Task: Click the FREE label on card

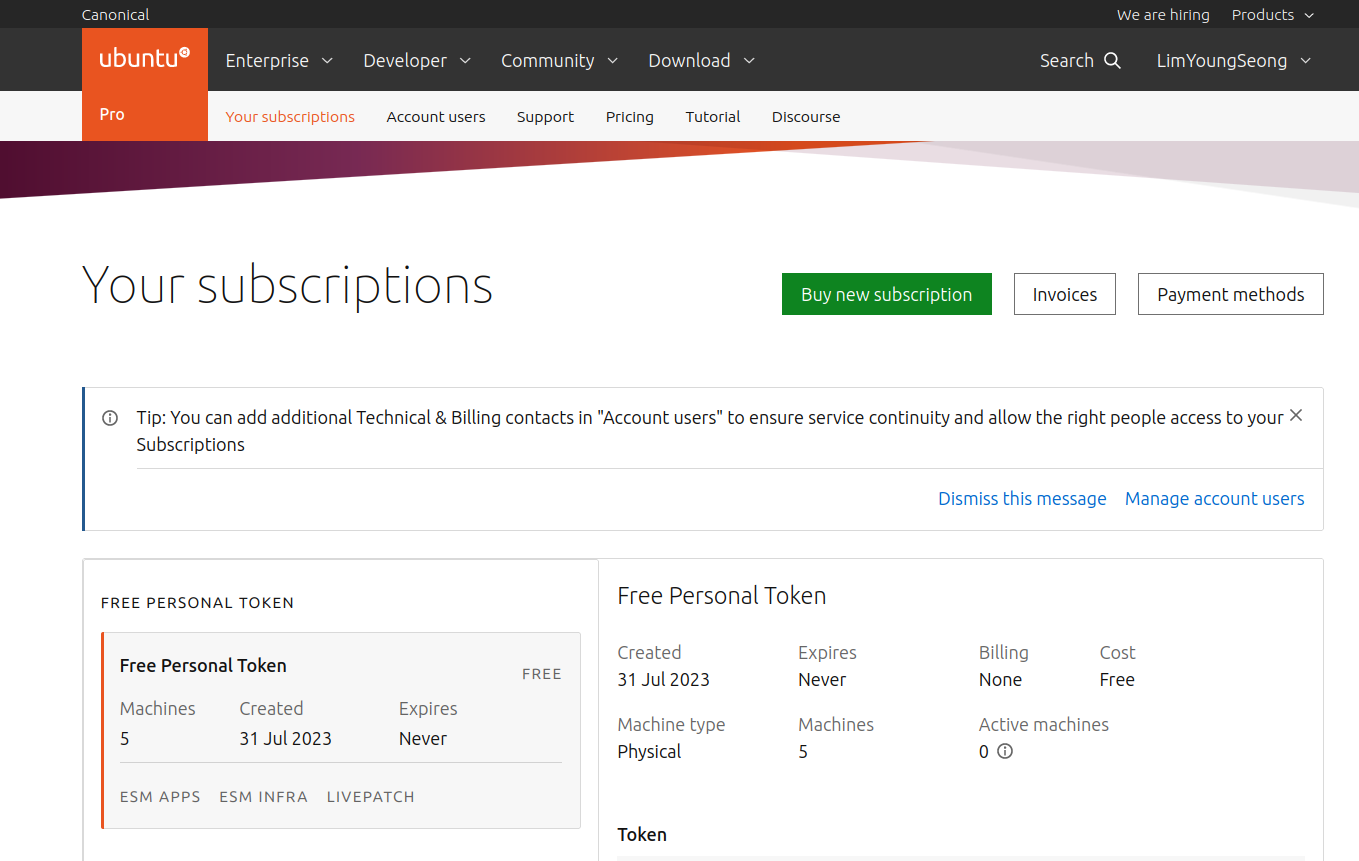Action: [x=542, y=674]
